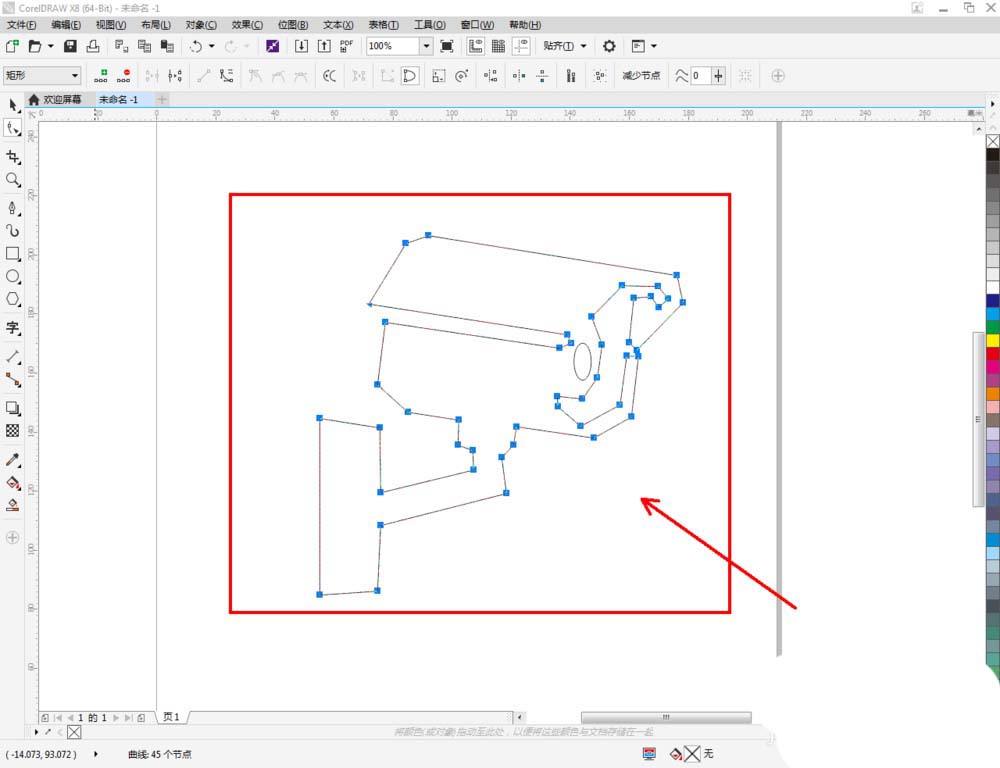1000x768 pixels.
Task: Click the New document icon
Action: click(x=12, y=46)
